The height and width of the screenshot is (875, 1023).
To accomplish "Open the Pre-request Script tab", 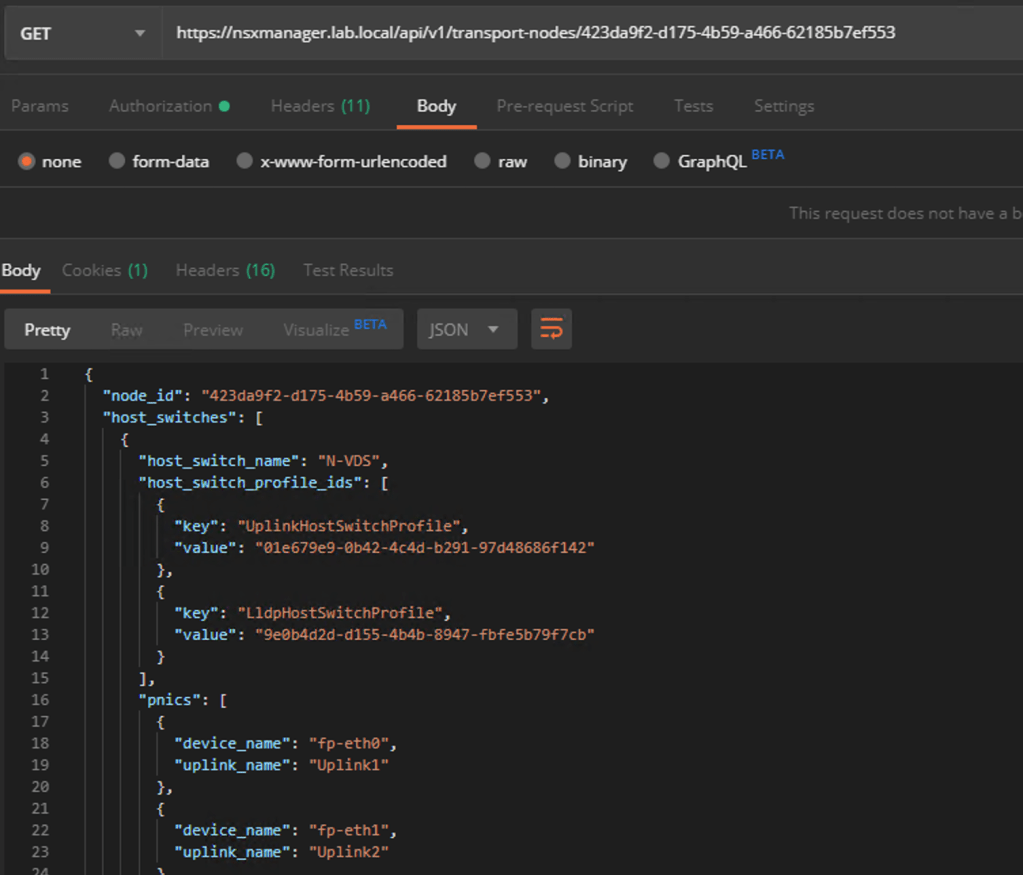I will (x=564, y=106).
